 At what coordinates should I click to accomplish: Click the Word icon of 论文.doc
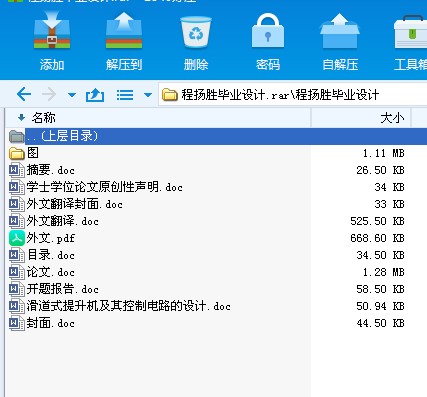coord(17,272)
